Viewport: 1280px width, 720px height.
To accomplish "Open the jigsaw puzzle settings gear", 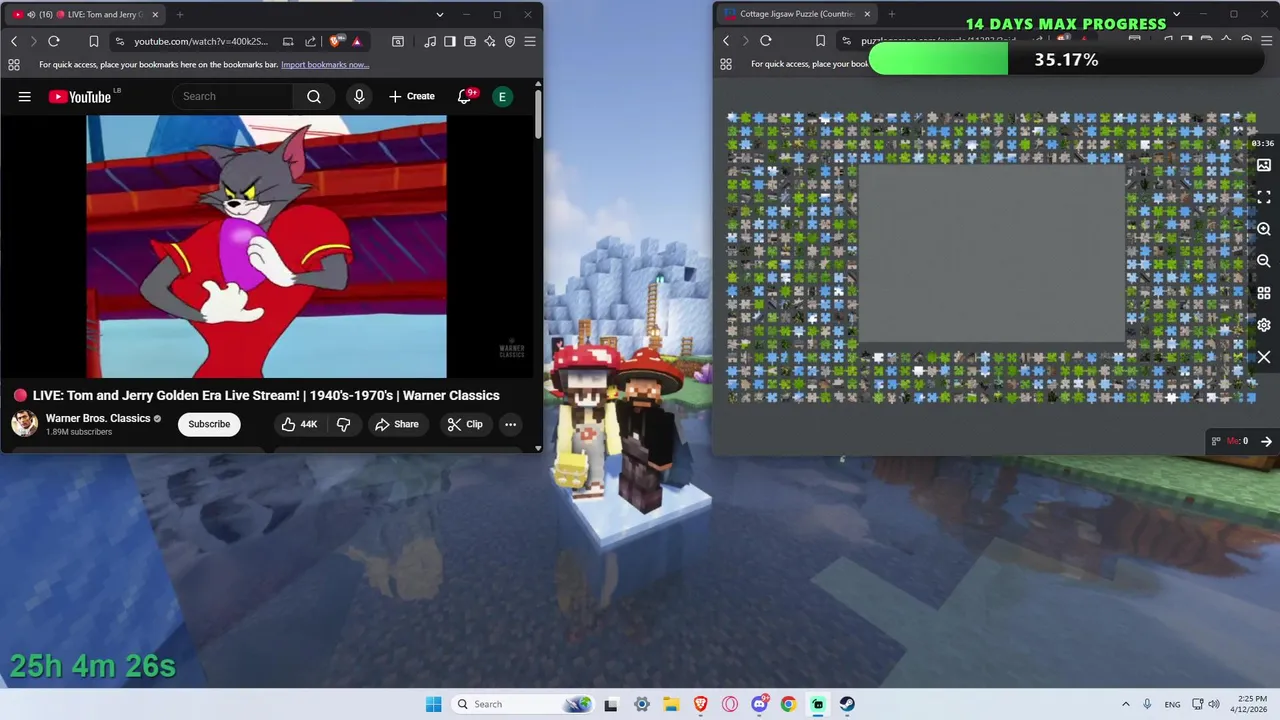I will [1264, 325].
